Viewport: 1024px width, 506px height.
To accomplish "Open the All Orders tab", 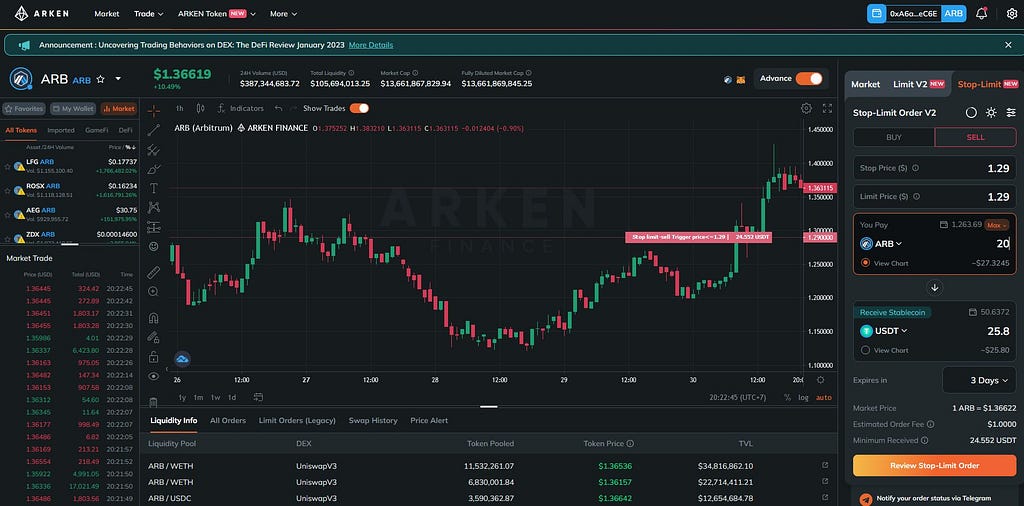I will [228, 420].
